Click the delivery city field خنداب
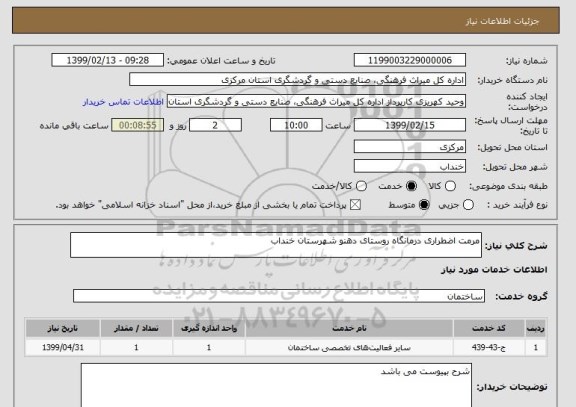Screen dimensions: 576x407 410,166
